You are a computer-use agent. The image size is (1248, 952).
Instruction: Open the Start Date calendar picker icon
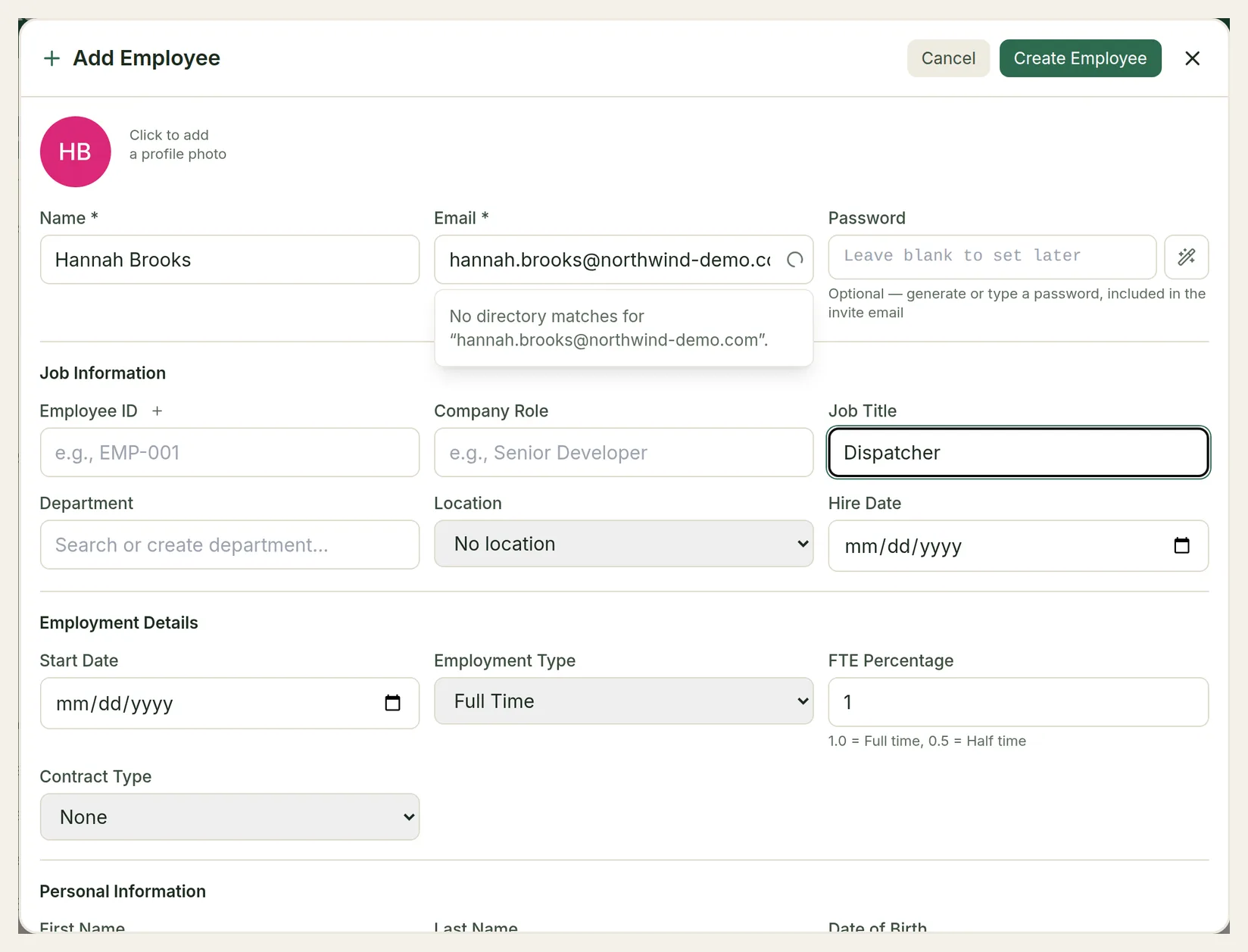tap(392, 703)
